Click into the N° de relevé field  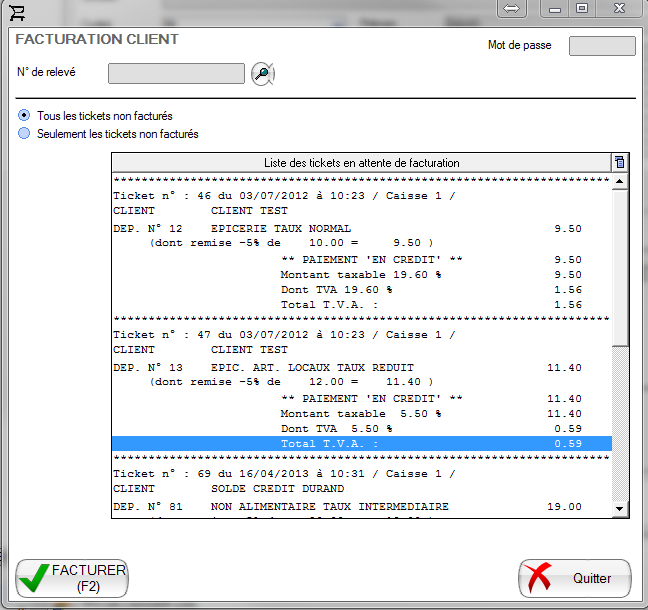[176, 73]
